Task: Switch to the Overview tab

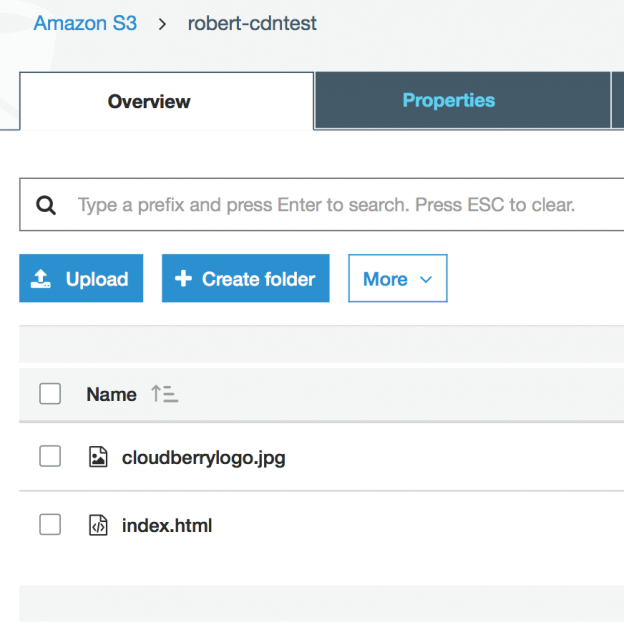Action: (x=167, y=101)
